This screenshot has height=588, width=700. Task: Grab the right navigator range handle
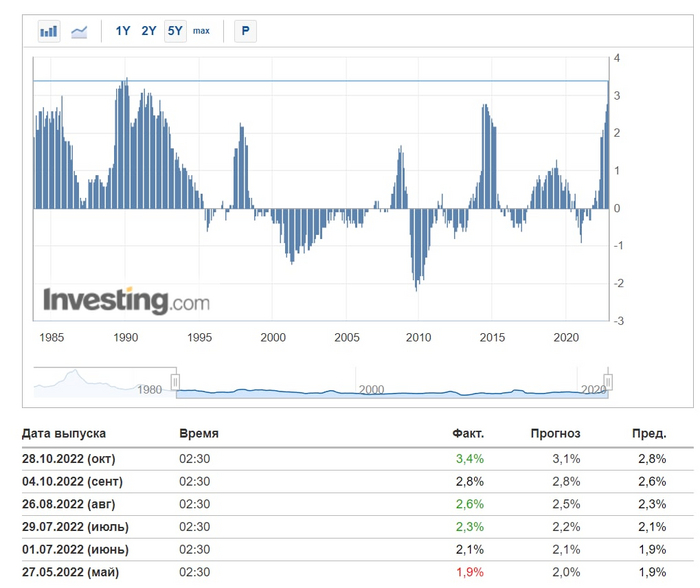pyautogui.click(x=607, y=382)
